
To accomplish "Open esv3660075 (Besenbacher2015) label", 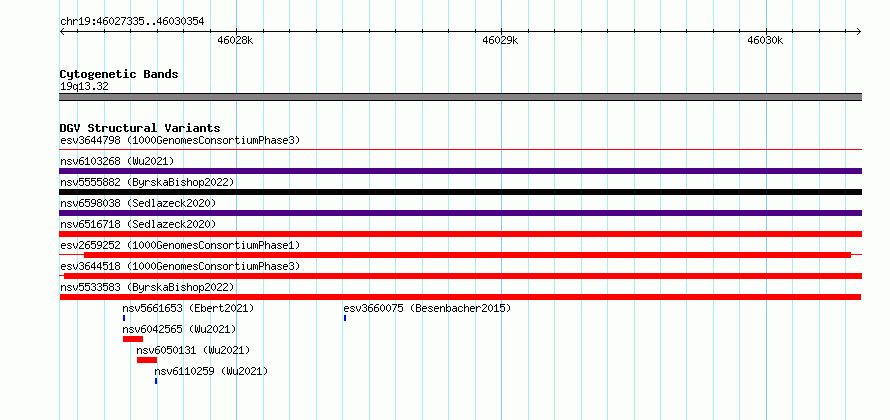I will pyautogui.click(x=427, y=308).
